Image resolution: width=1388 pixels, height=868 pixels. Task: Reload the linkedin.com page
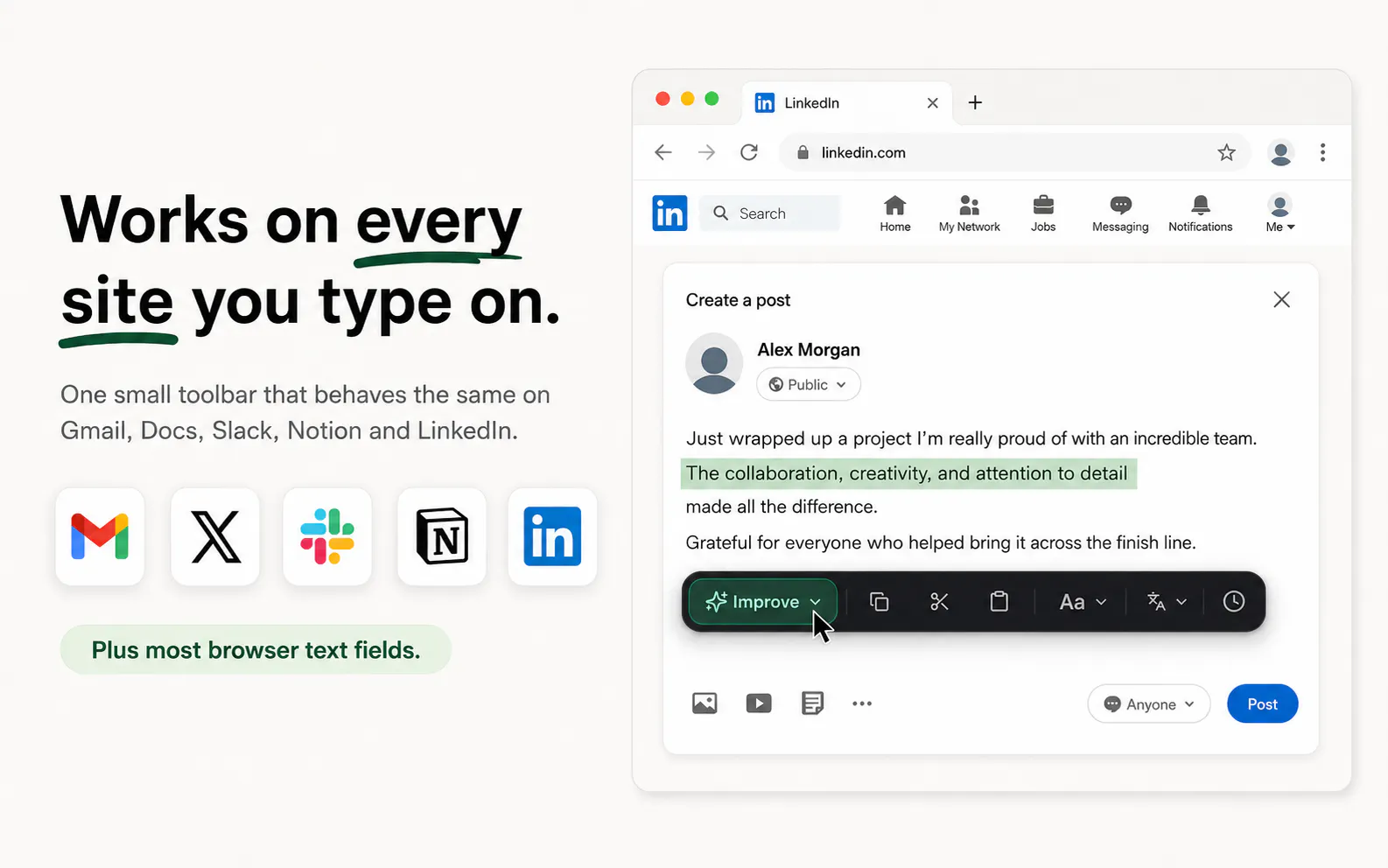(x=749, y=152)
